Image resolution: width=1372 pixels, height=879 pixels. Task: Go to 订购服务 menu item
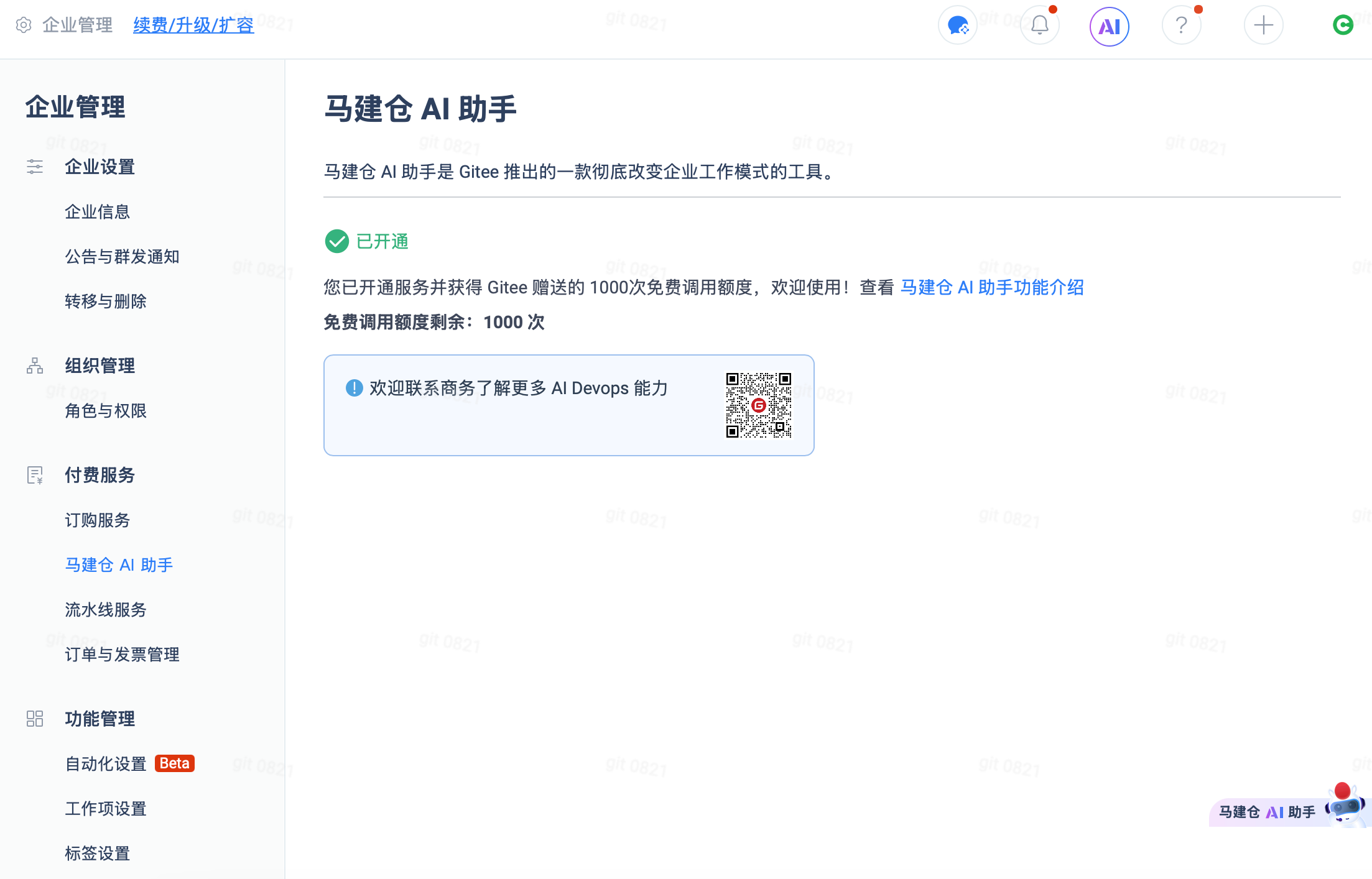pos(98,520)
